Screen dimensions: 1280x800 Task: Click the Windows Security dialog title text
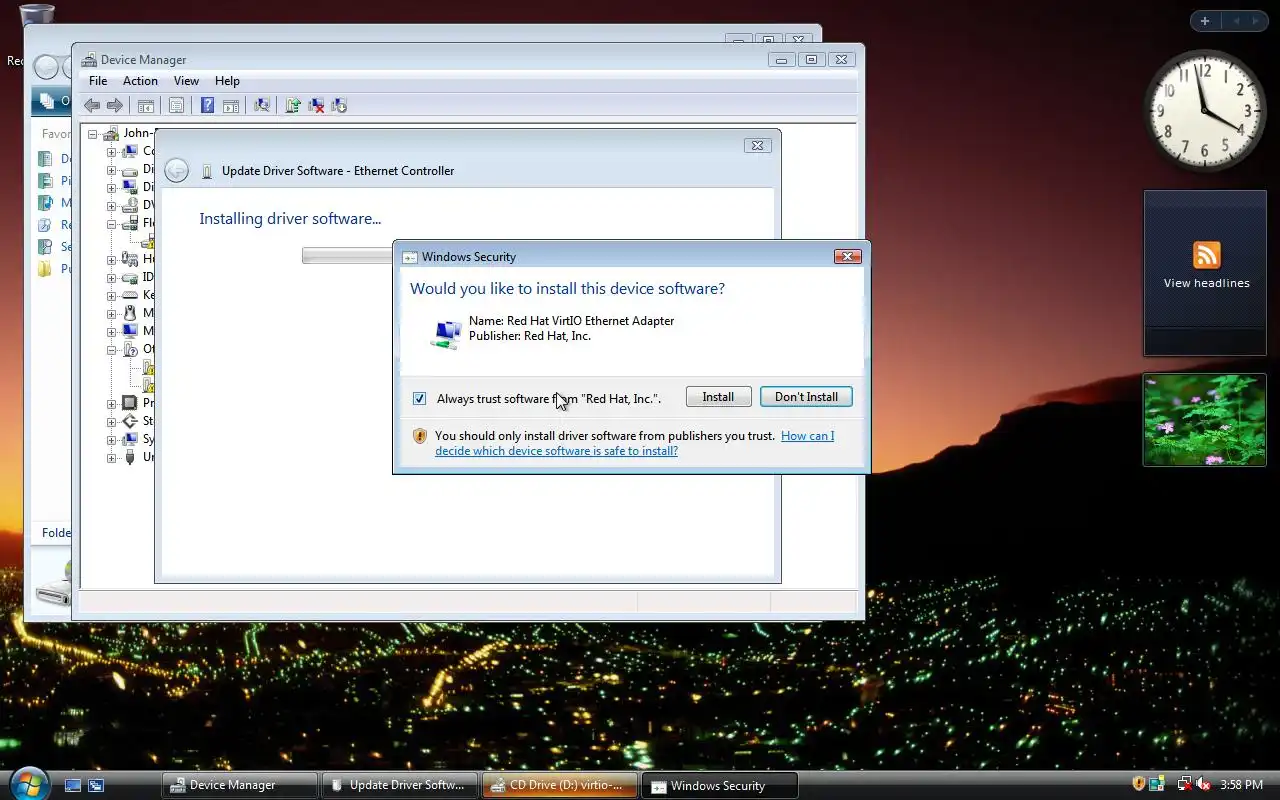469,257
